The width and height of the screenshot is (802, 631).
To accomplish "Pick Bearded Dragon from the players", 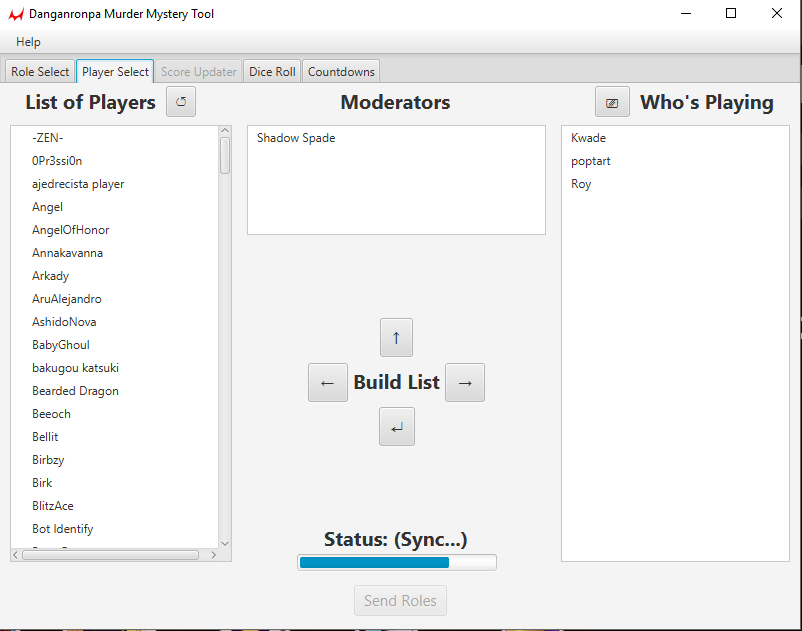I will tap(115, 391).
